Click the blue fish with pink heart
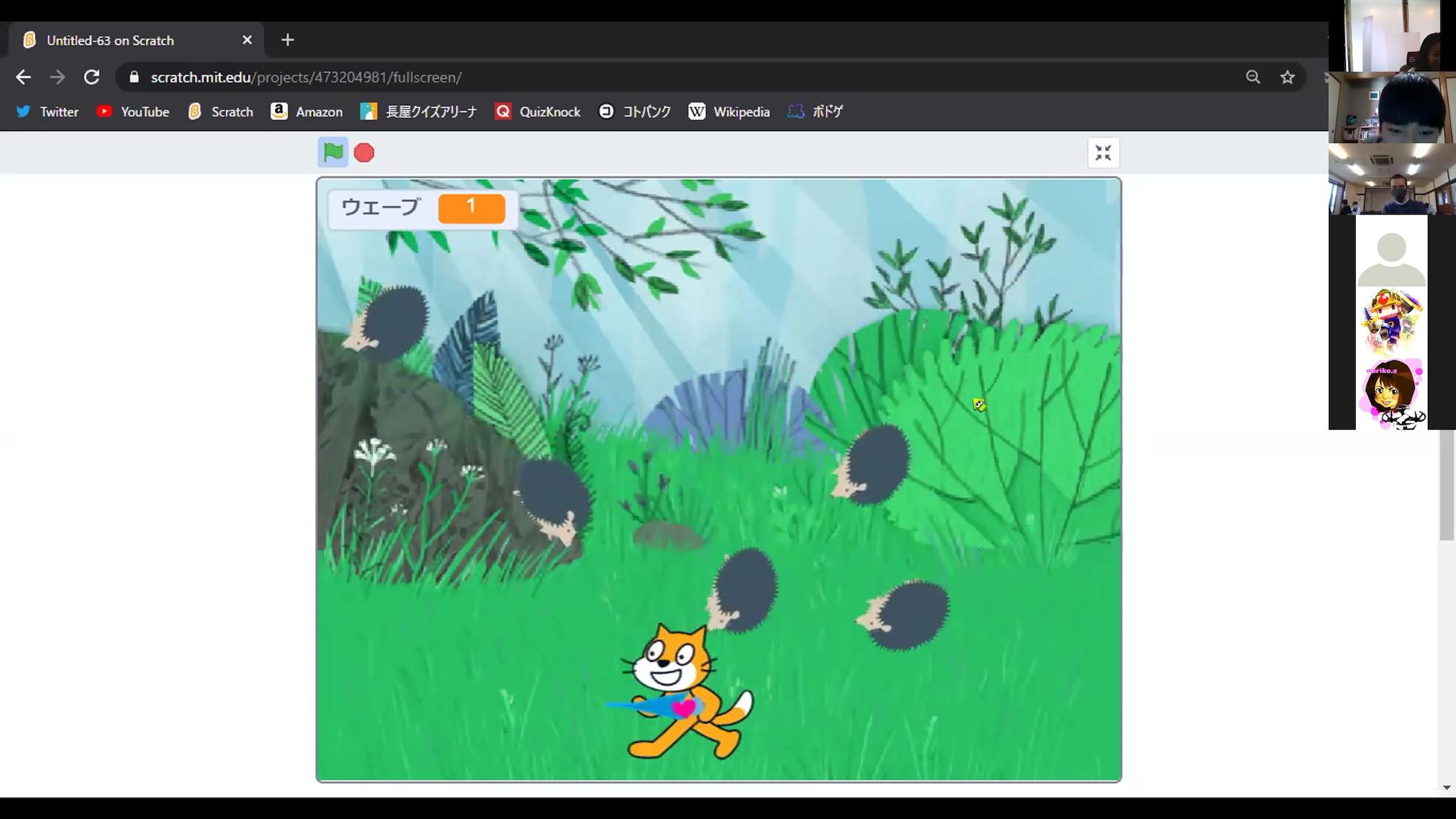Screen dimensions: 1456x819 (655, 706)
